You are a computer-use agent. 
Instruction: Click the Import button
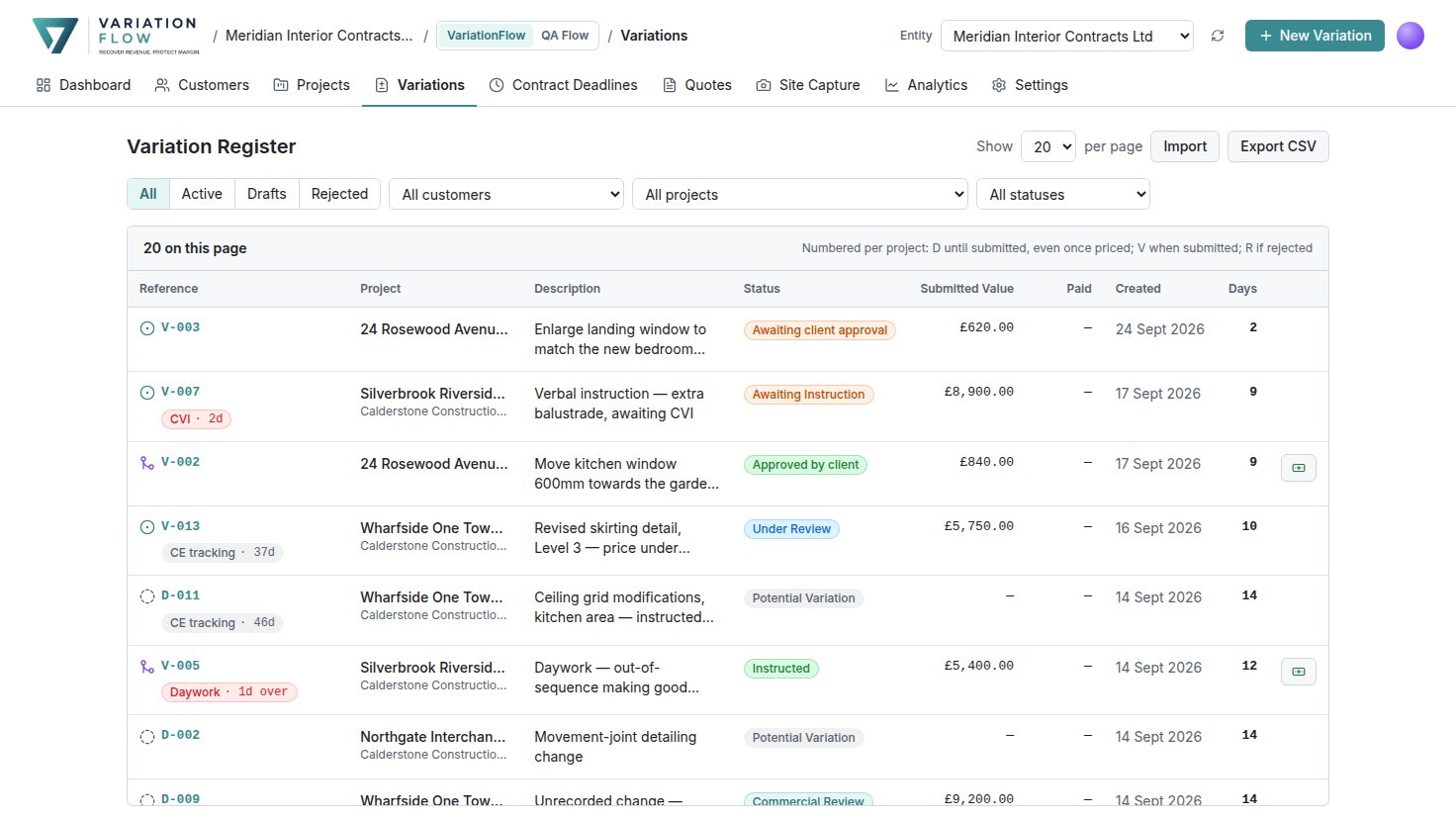tap(1185, 146)
